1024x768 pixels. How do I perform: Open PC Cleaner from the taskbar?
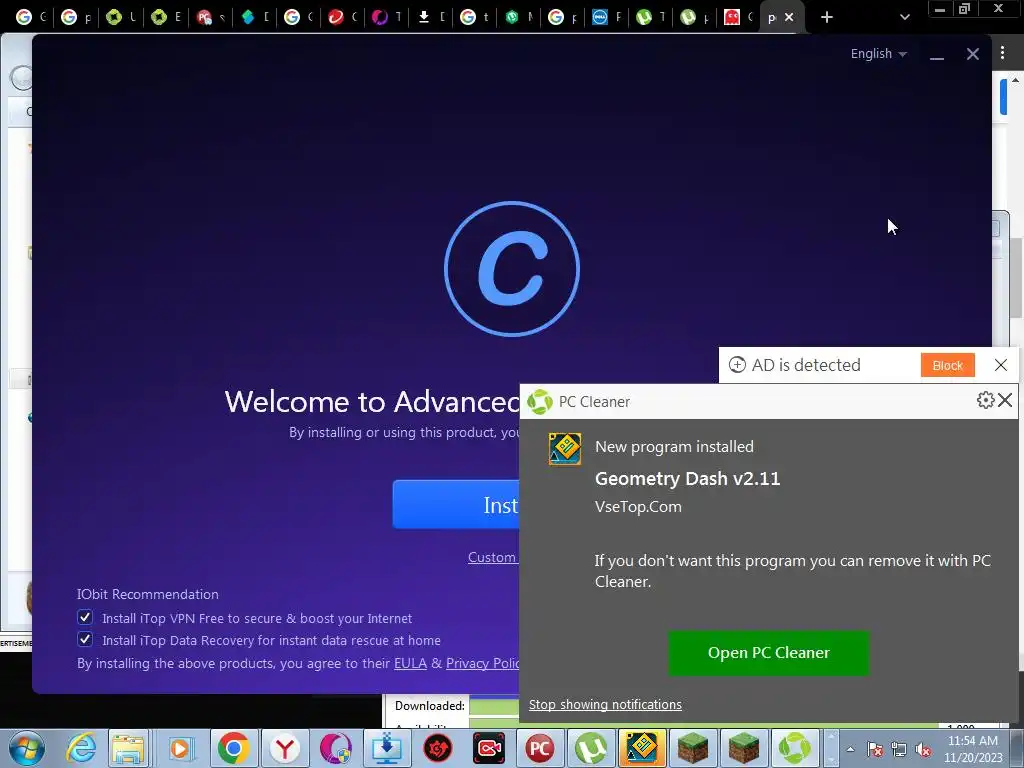794,748
